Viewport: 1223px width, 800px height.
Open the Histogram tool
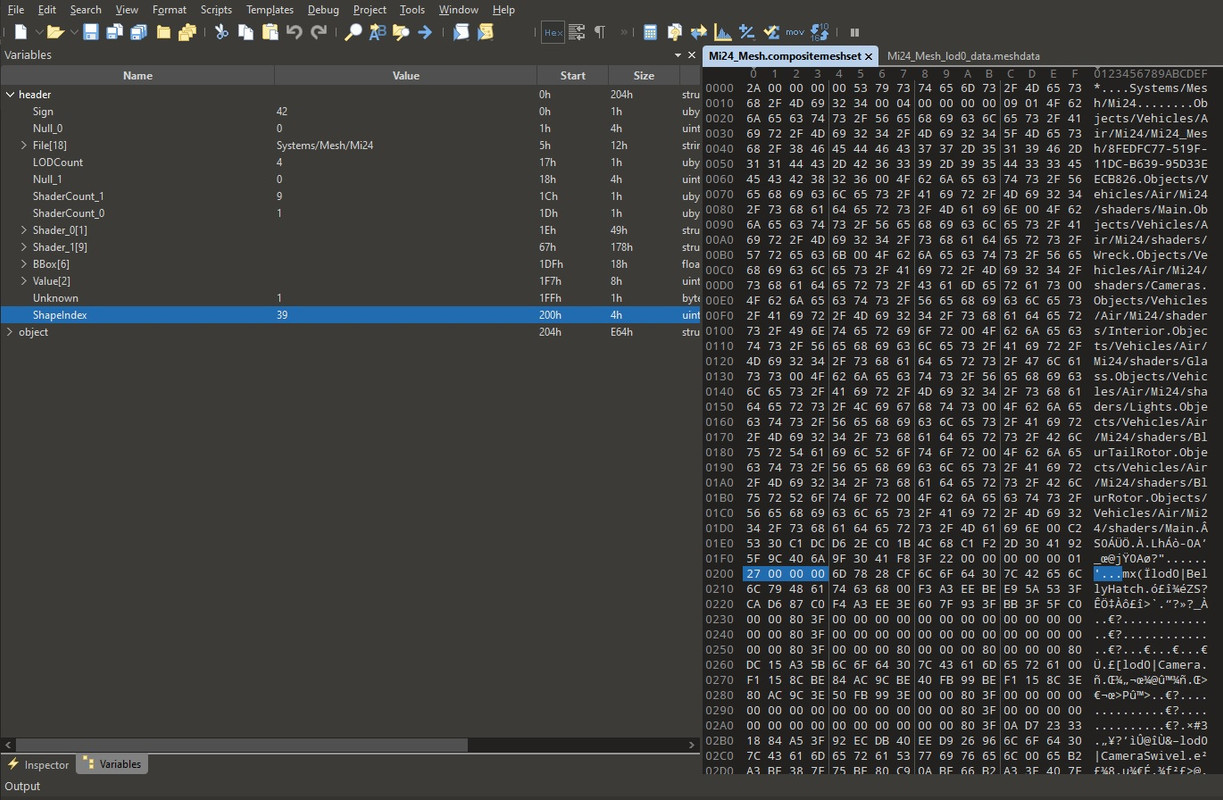coord(723,32)
